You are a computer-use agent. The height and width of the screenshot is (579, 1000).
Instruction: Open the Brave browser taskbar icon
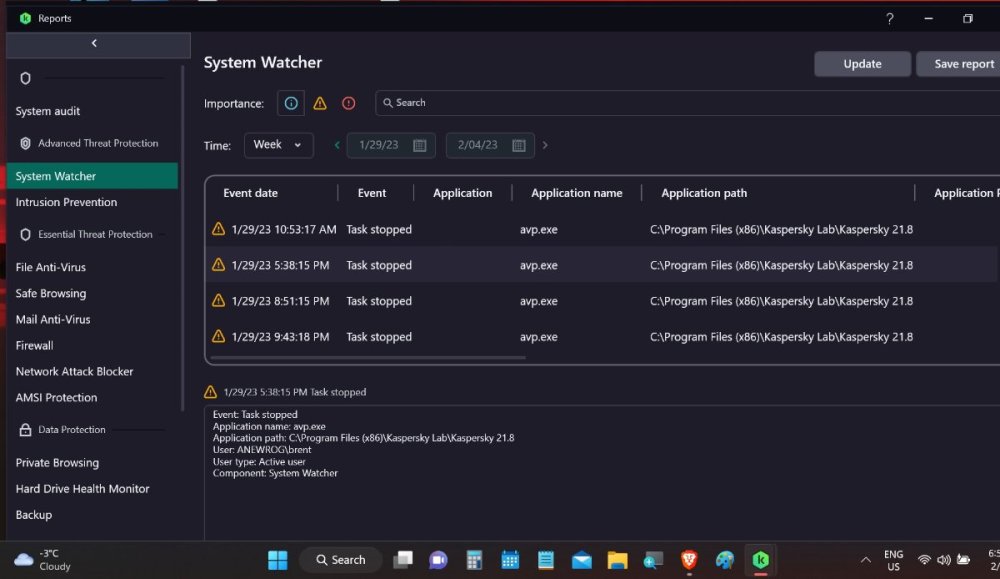pyautogui.click(x=689, y=560)
